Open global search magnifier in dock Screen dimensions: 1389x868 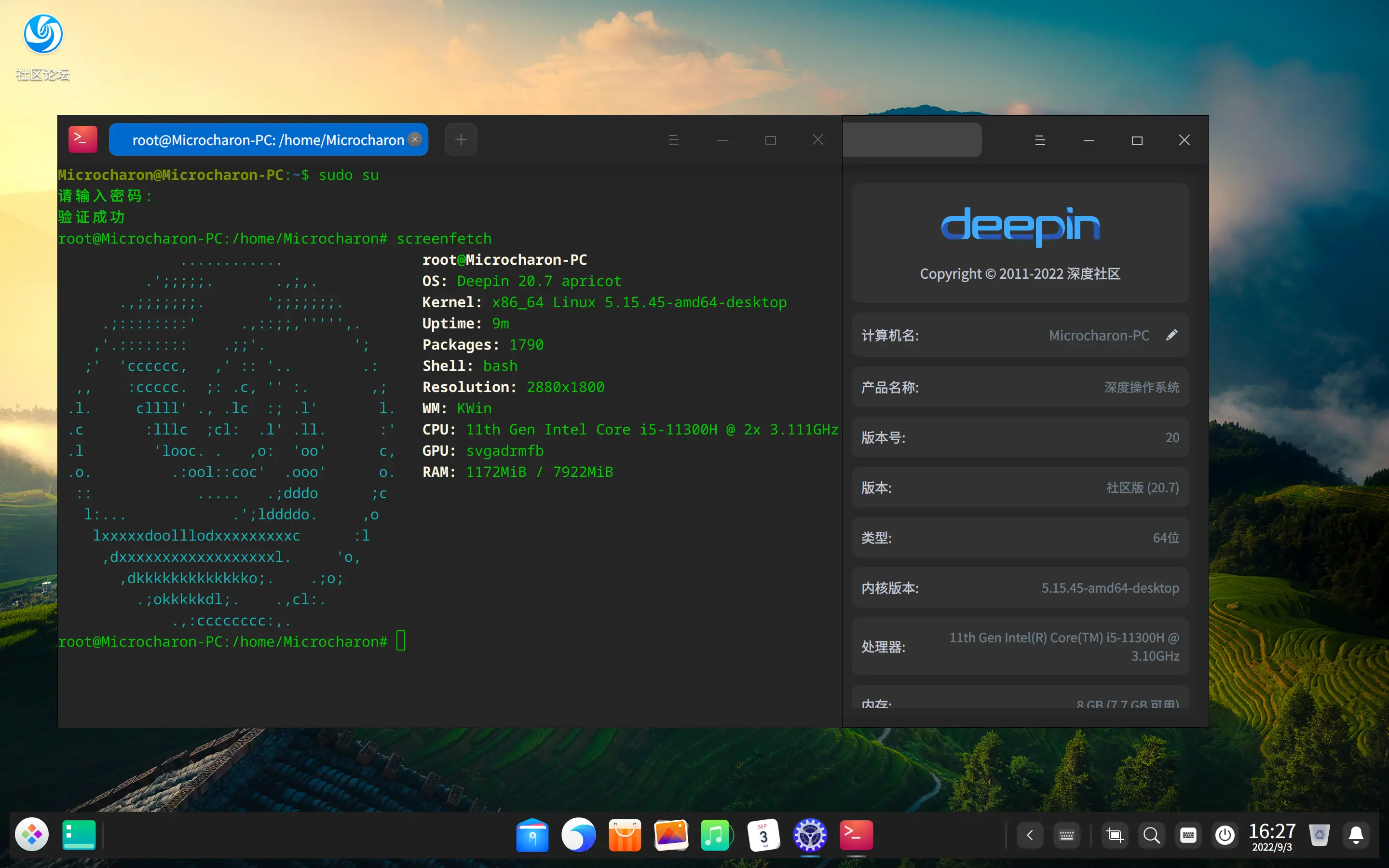(1151, 835)
